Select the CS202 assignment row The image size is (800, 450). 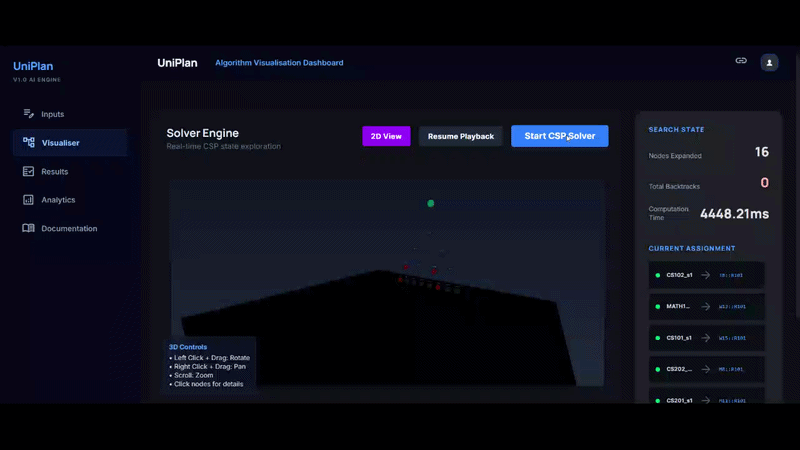tap(707, 369)
